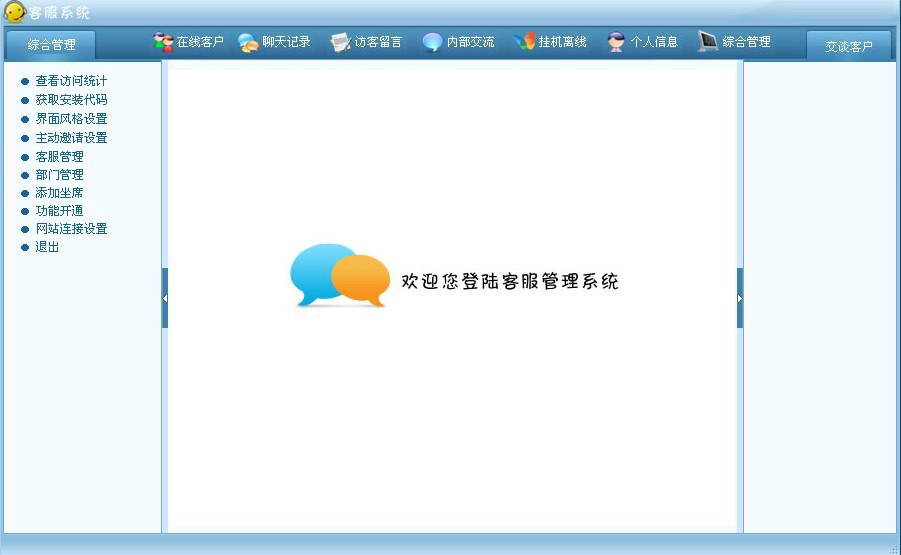Click 退出 to log out
Image resolution: width=901 pixels, height=555 pixels.
pos(47,247)
